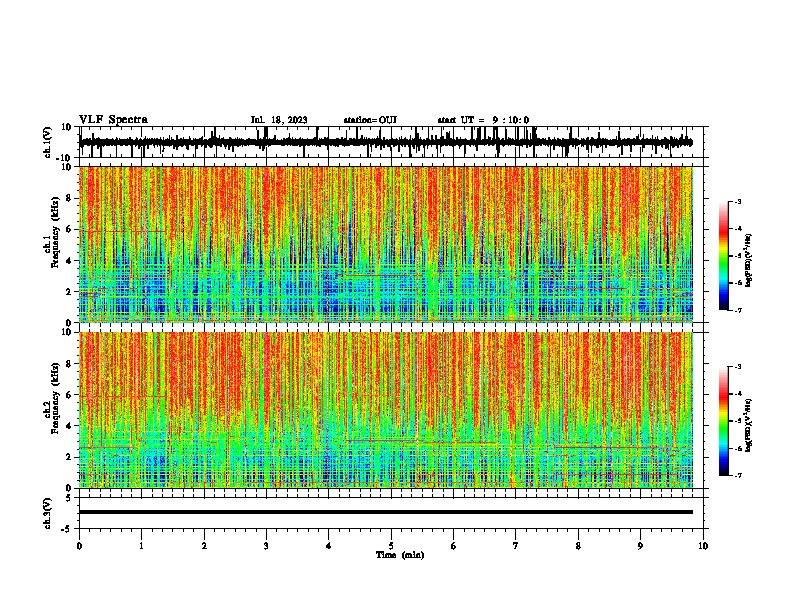Click the 4 kHz tick on ch.1 spectrogram
Screen dimensions: 792x612
click(69, 261)
